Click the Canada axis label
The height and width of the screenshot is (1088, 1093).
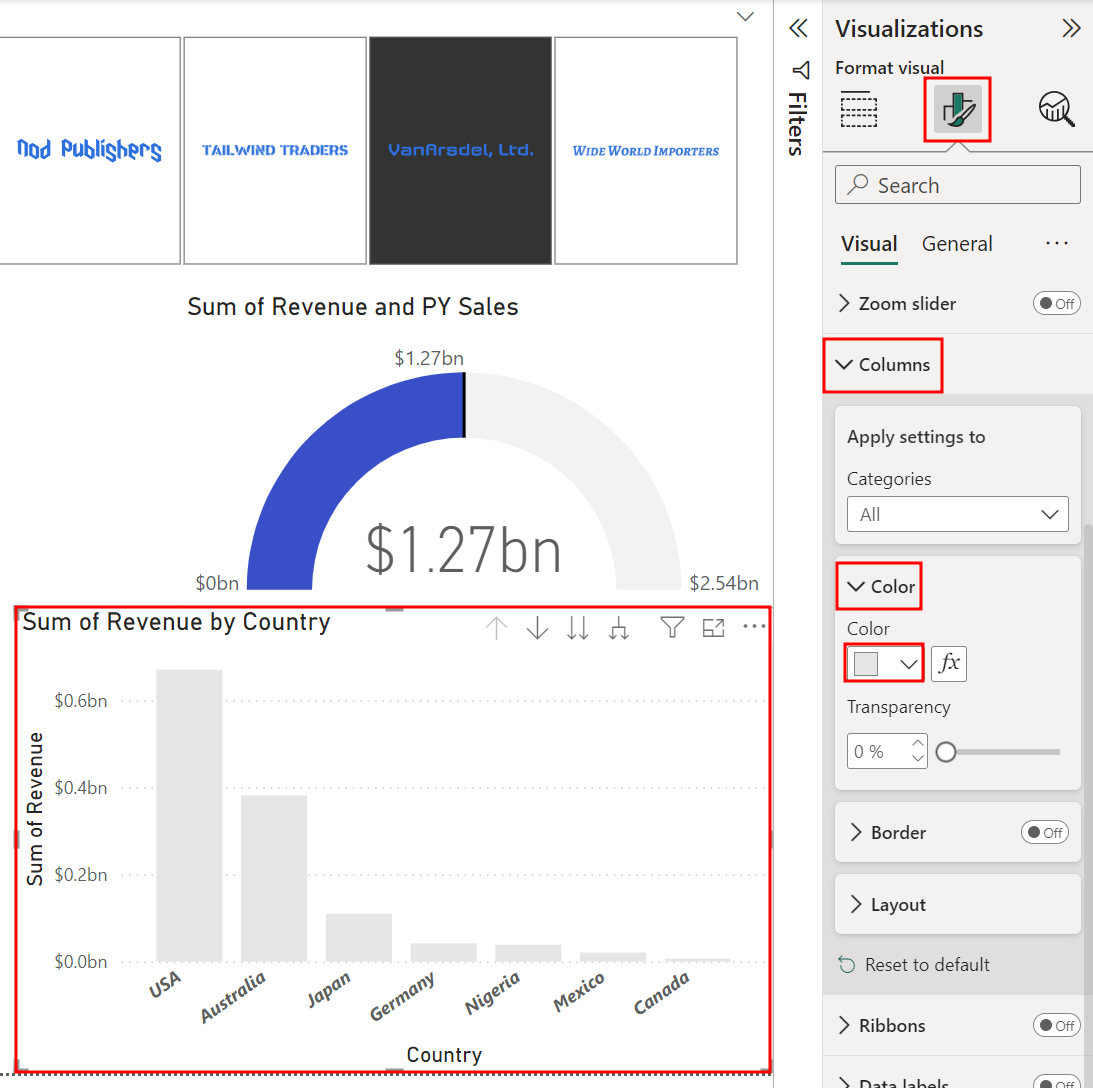(x=662, y=993)
